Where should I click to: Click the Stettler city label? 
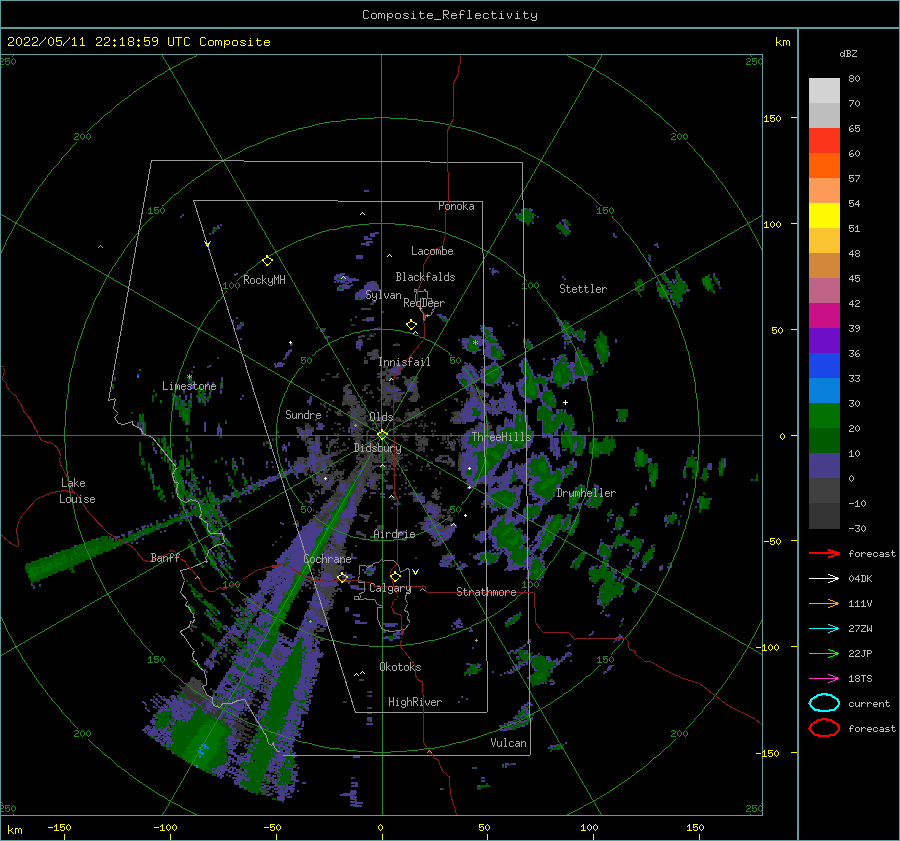[x=583, y=289]
